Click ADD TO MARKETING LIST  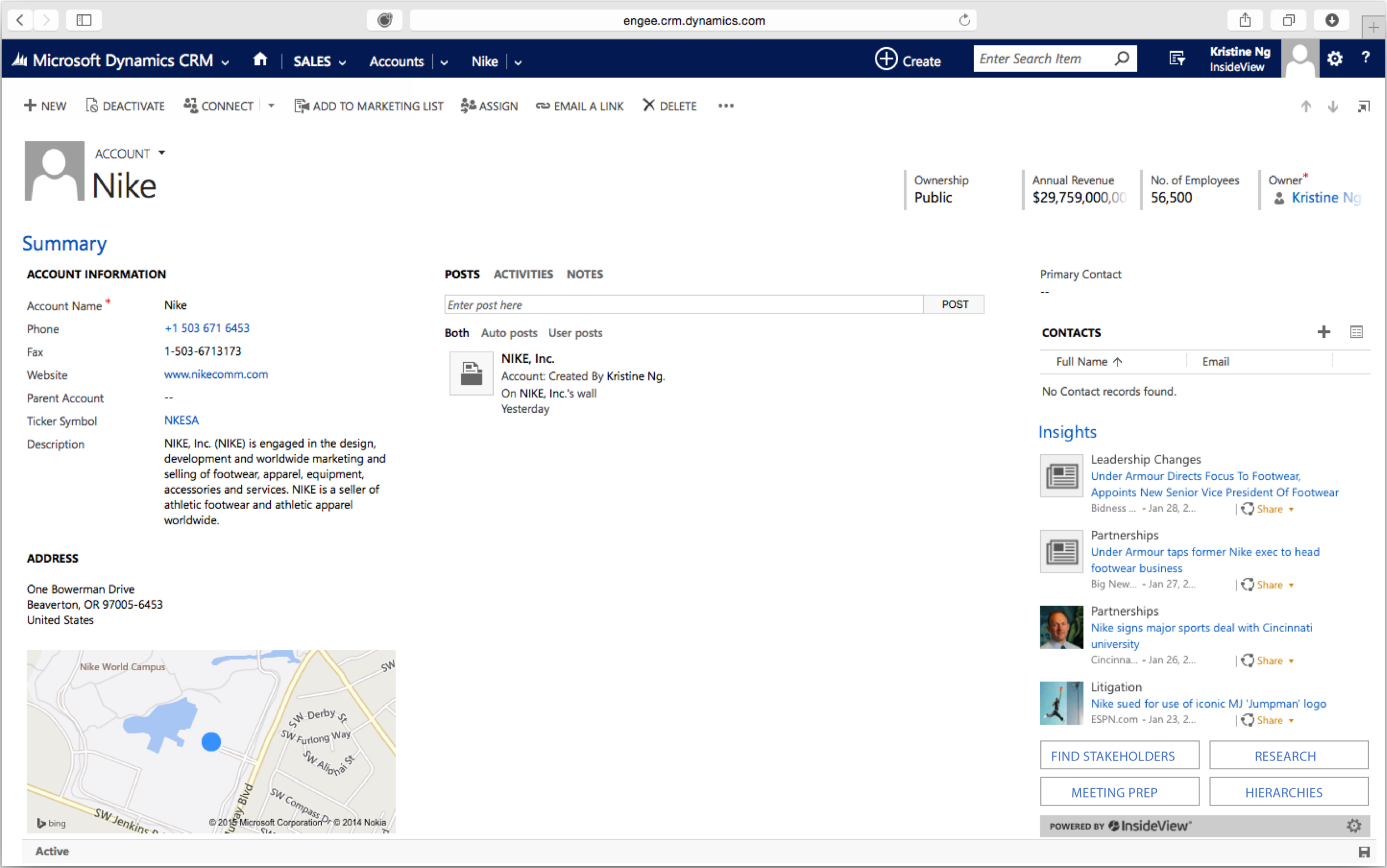pos(368,105)
